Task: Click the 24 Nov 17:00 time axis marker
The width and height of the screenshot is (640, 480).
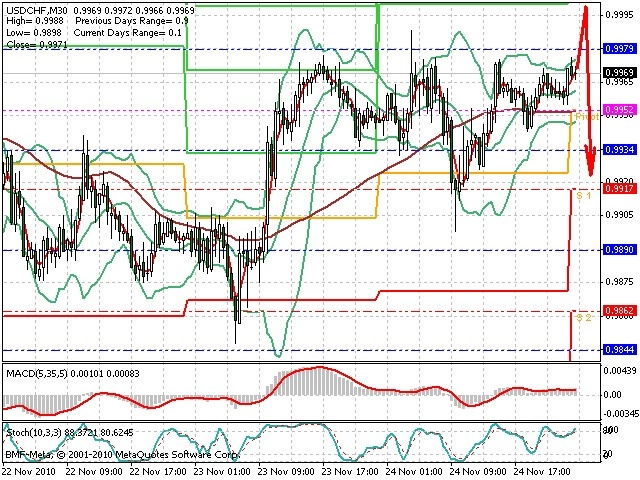Action: 542,471
